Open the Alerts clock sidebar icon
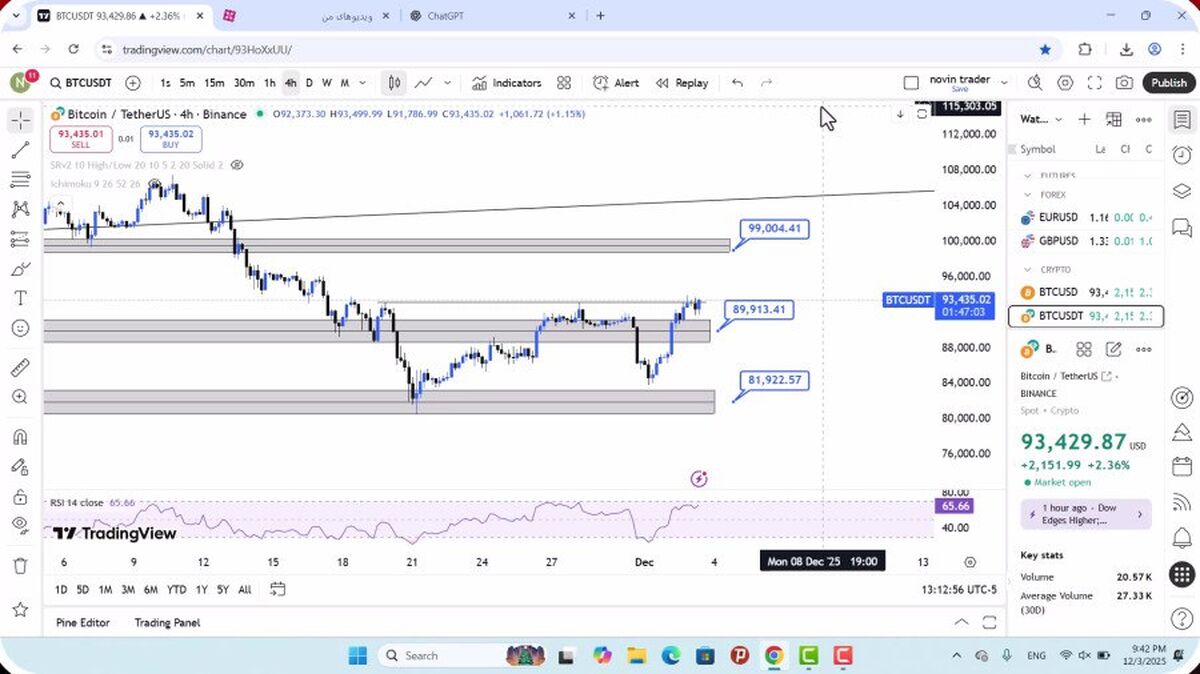Image resolution: width=1200 pixels, height=674 pixels. click(1181, 154)
